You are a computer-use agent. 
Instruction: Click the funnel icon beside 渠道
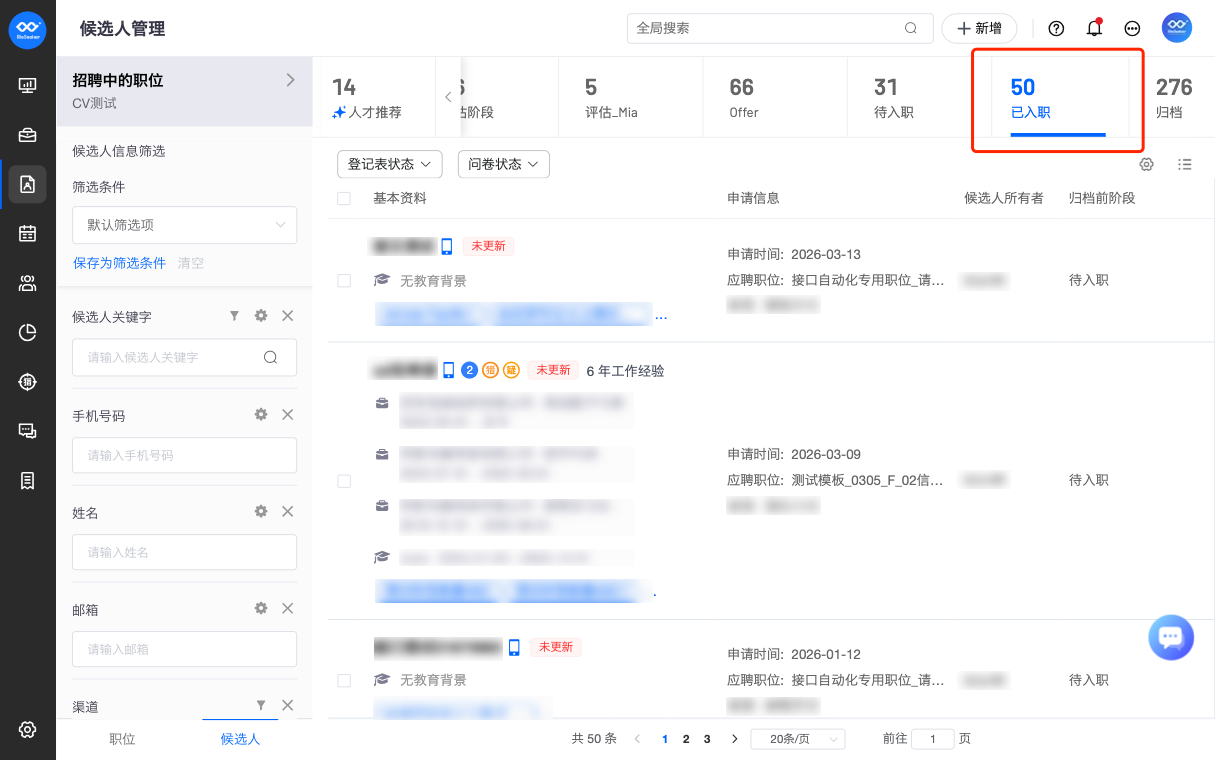pos(261,705)
